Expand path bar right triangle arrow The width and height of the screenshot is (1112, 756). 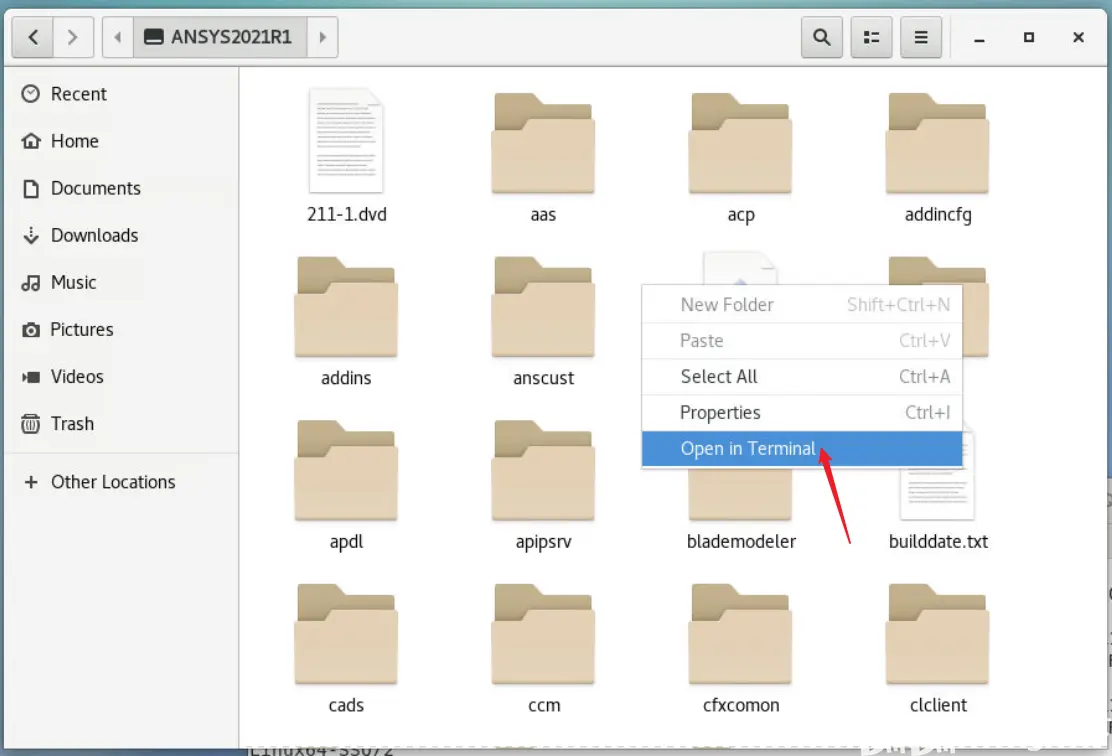click(x=322, y=37)
